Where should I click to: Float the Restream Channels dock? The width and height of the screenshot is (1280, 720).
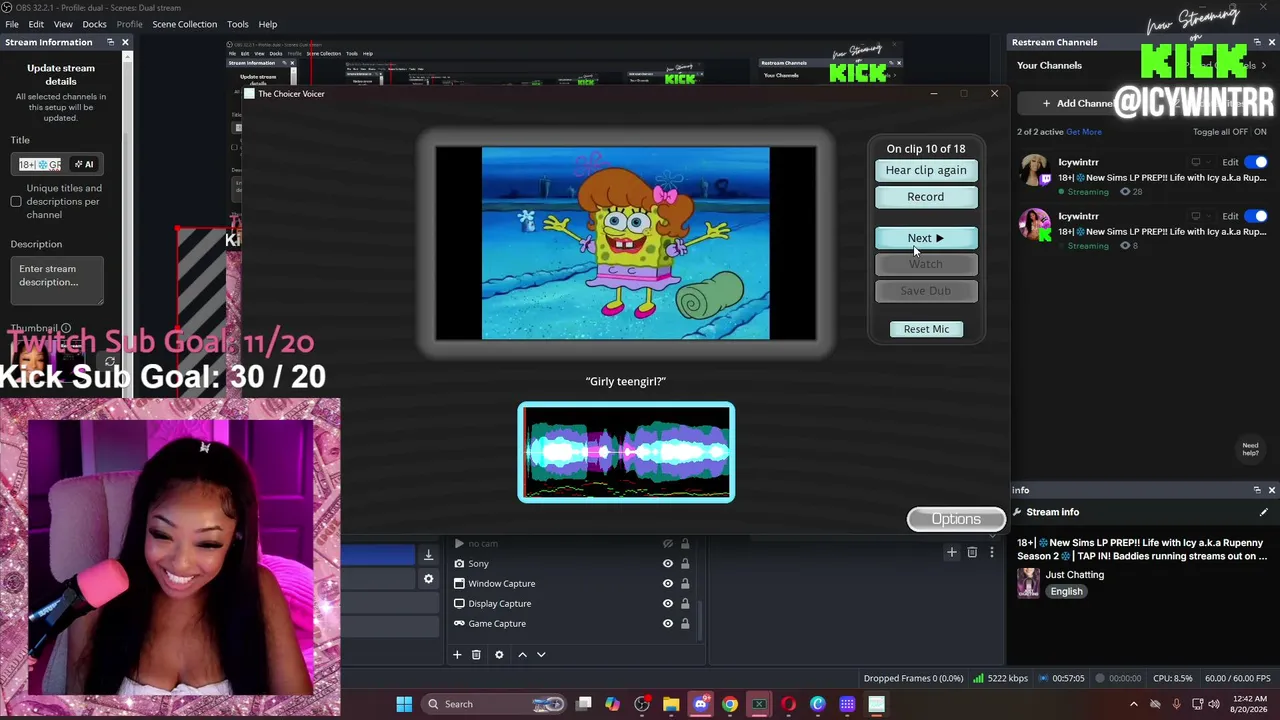[x=1257, y=42]
